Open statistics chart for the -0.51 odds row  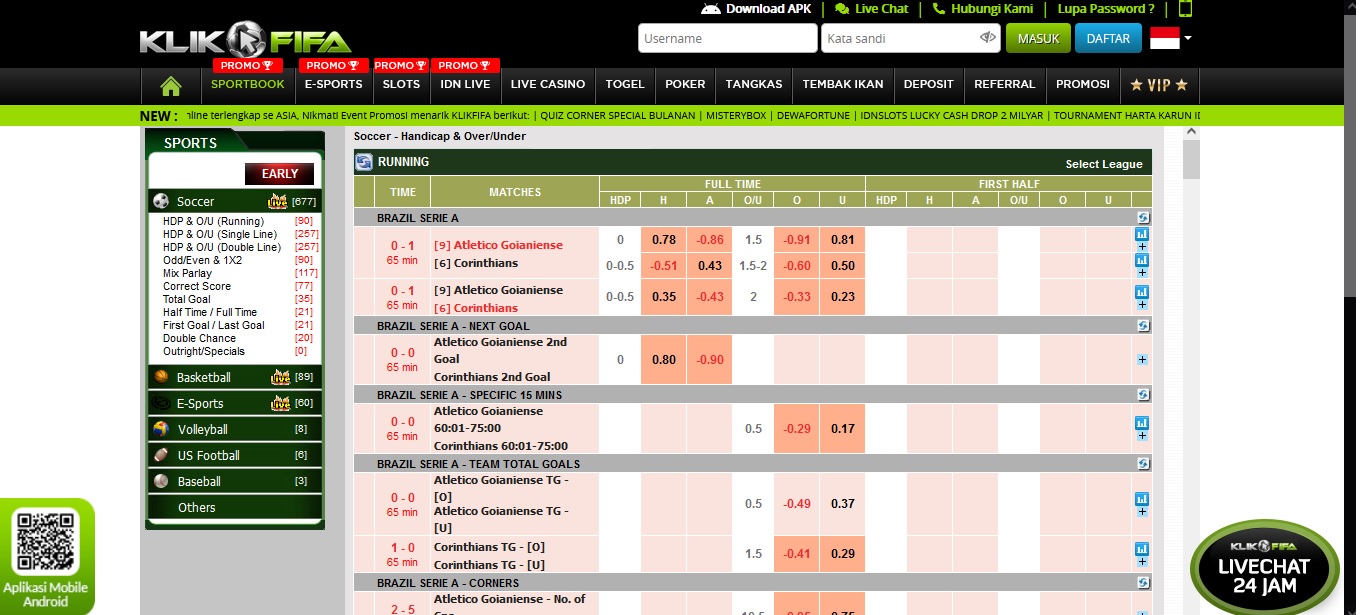point(1142,260)
